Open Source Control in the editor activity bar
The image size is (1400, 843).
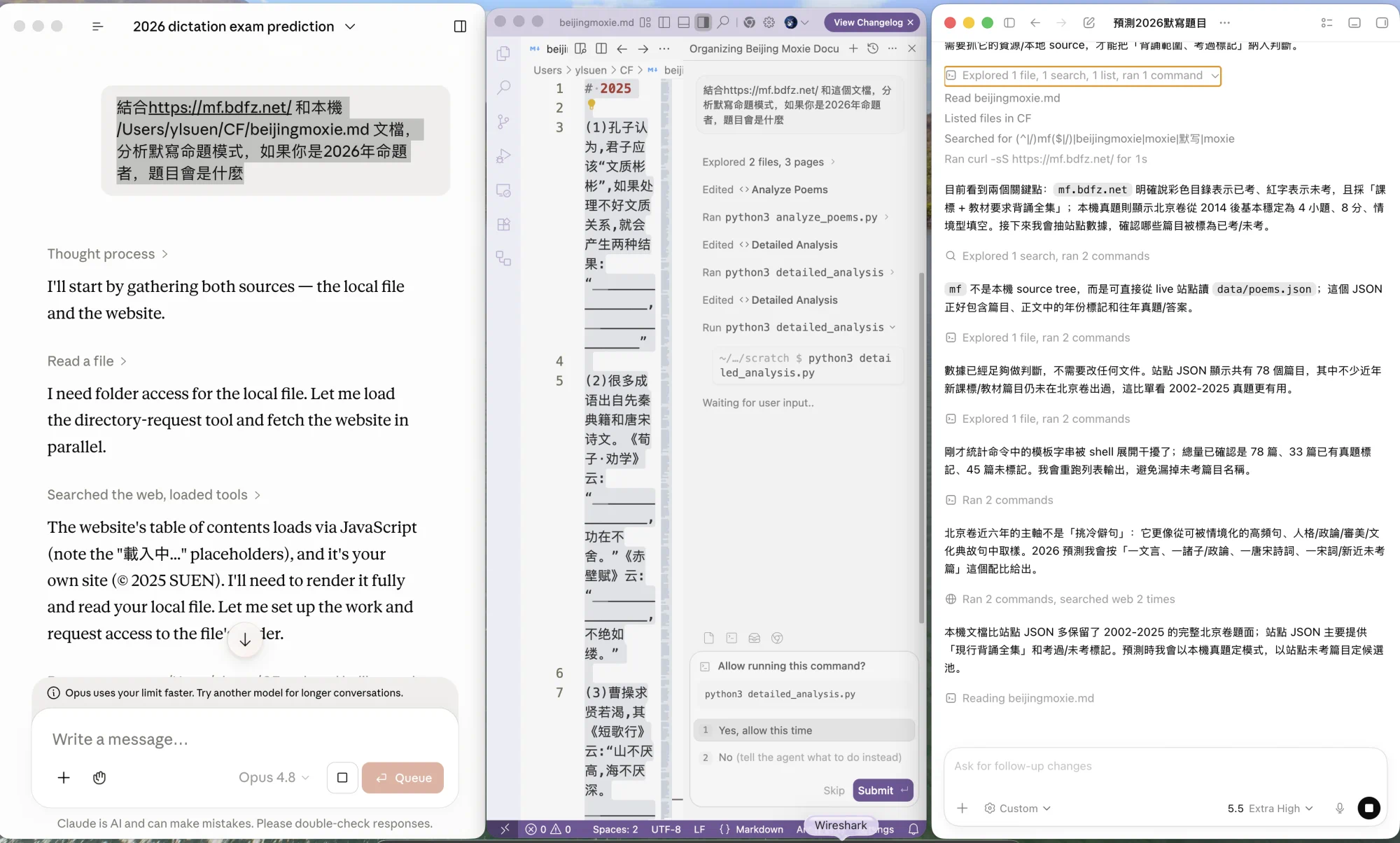click(503, 122)
